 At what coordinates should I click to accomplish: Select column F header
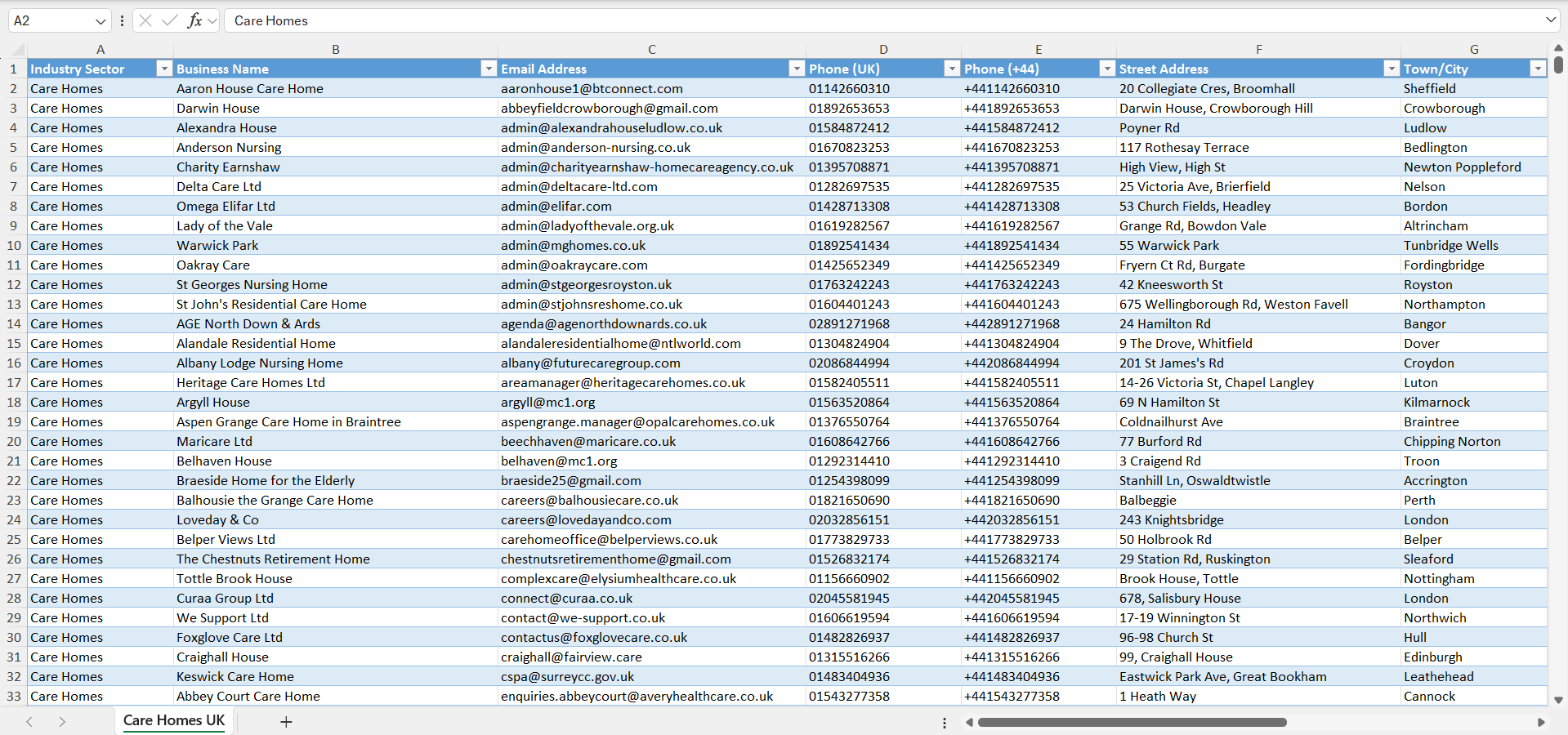pyautogui.click(x=1259, y=50)
